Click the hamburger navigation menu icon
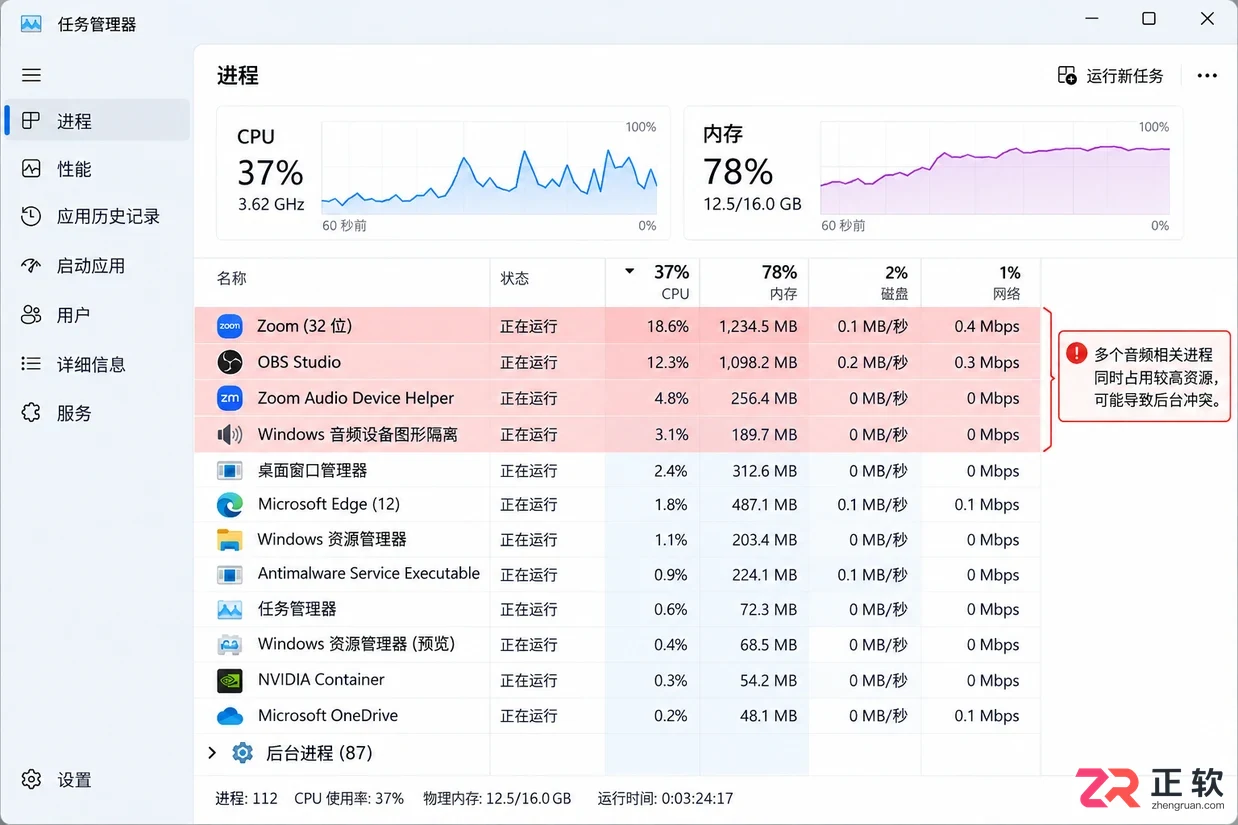 (31, 75)
